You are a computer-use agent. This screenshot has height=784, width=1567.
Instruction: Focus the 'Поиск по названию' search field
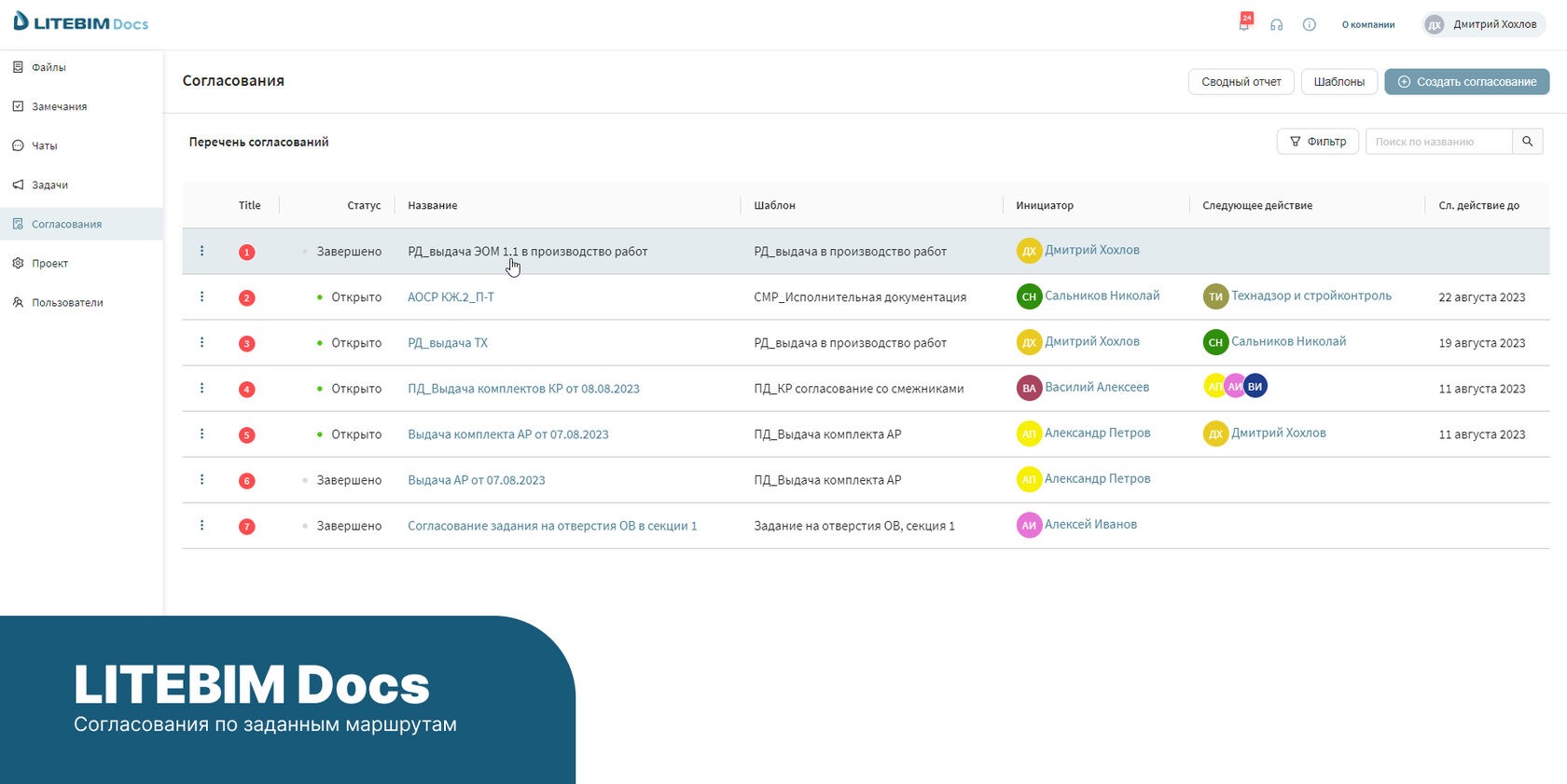coord(1438,142)
